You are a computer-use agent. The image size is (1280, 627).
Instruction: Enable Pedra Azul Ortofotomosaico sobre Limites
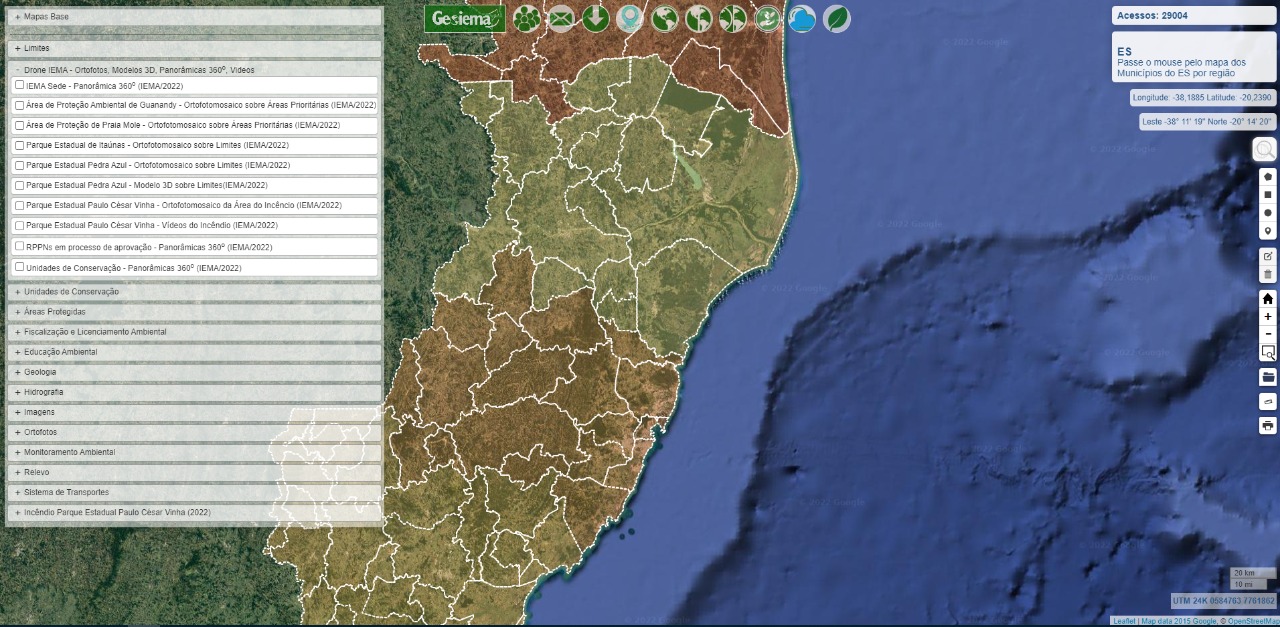click(x=20, y=165)
